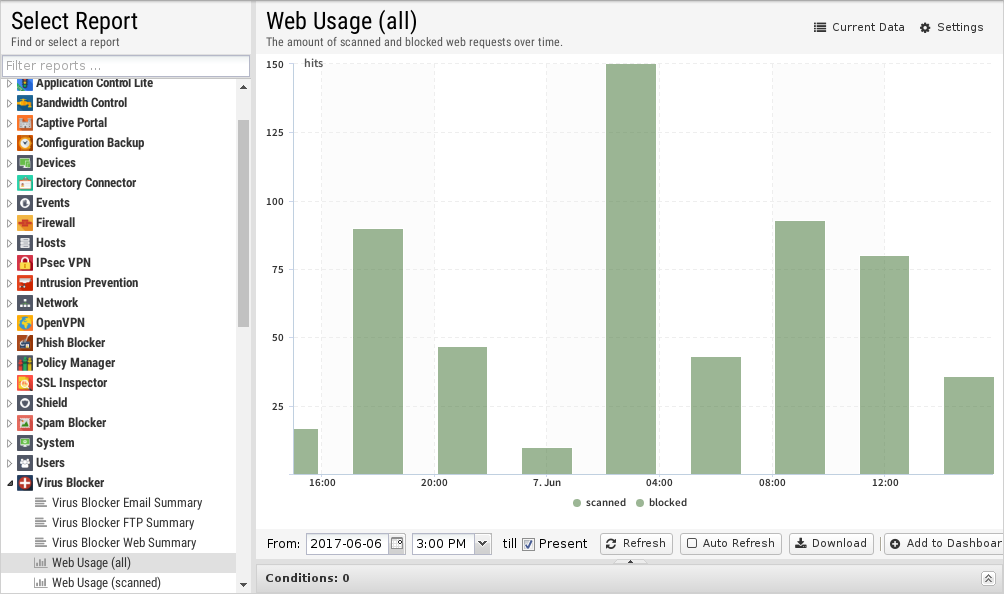Click Add to Dashboard button

tap(946, 543)
